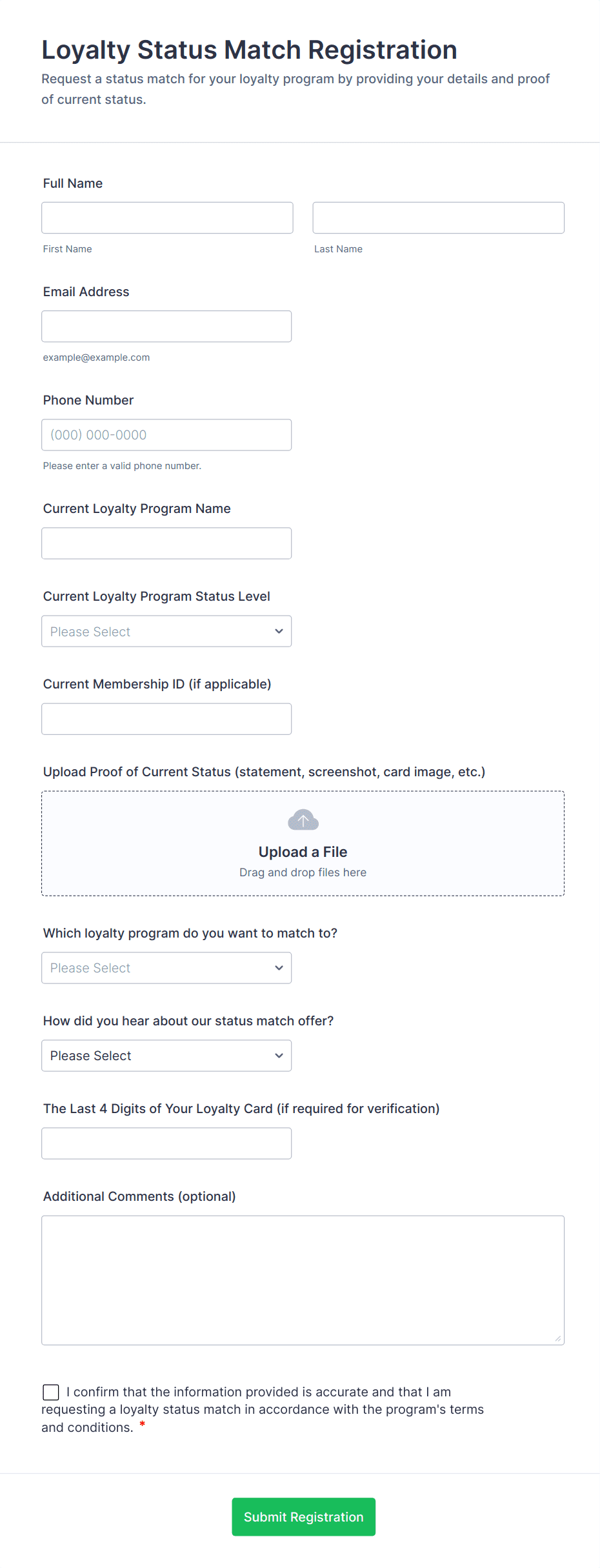
Task: Click the drag and drop files area
Action: click(303, 873)
